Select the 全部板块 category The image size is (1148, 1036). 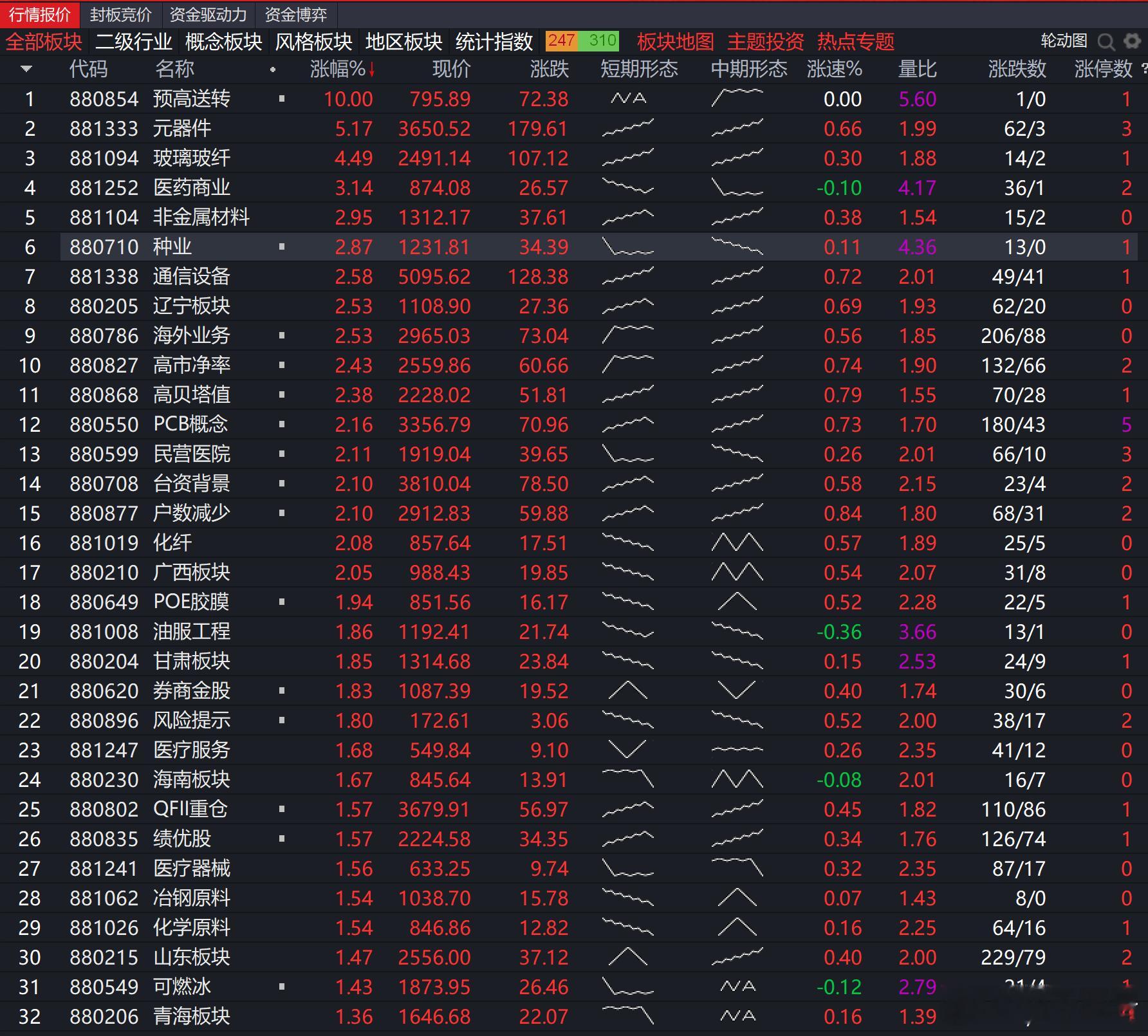44,42
